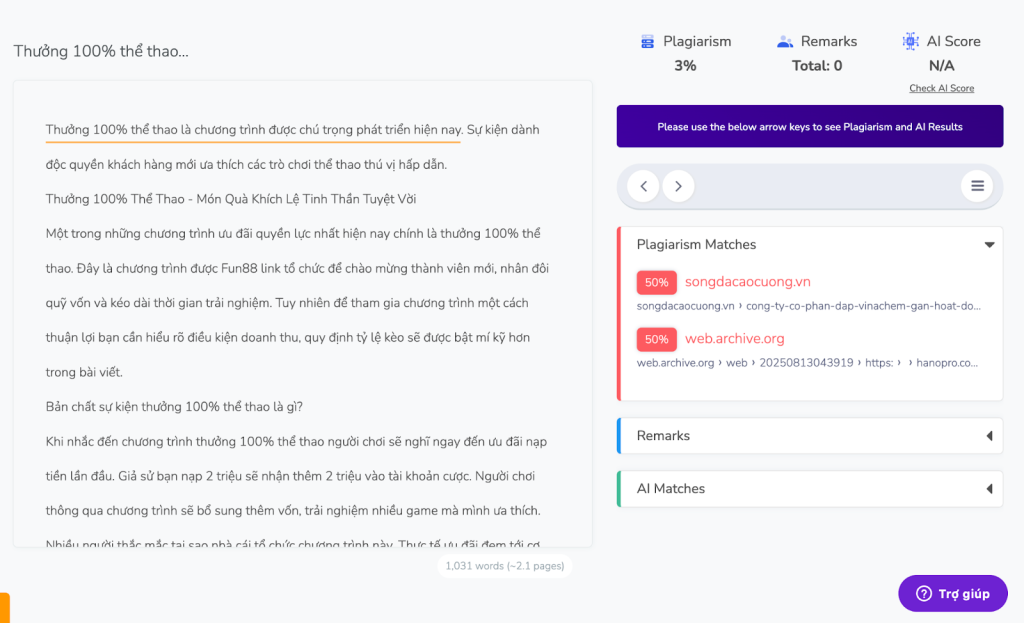Image resolution: width=1024 pixels, height=623 pixels.
Task: Open the hamburger menu in results bar
Action: (x=977, y=186)
